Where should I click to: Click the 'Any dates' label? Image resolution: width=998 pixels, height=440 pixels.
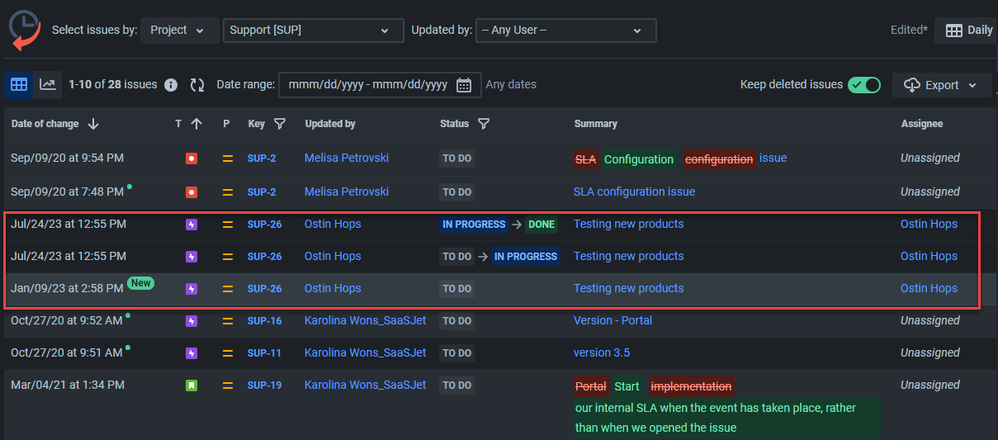click(510, 84)
